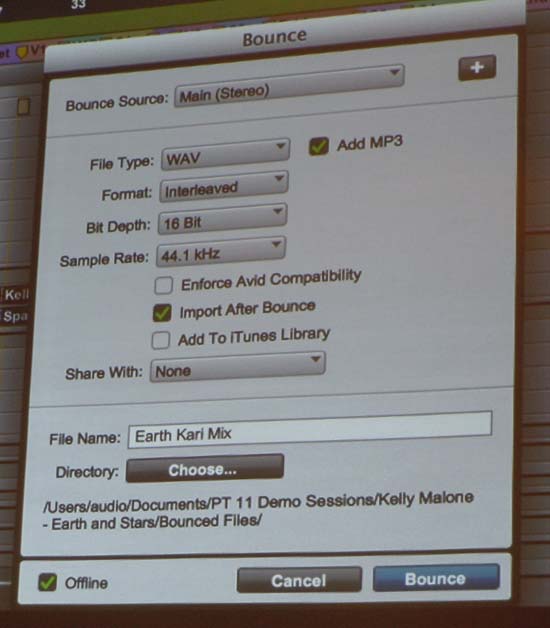Open the File Type WAV dropdown
Image resolution: width=550 pixels, height=628 pixels.
tap(225, 154)
